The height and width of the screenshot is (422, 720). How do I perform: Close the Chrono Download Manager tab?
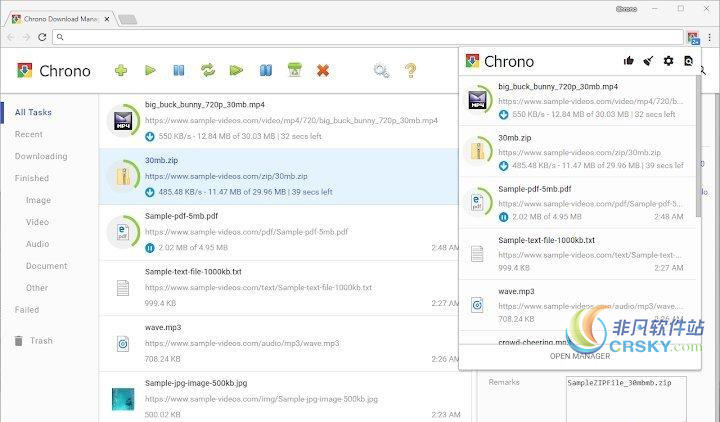[x=107, y=19]
